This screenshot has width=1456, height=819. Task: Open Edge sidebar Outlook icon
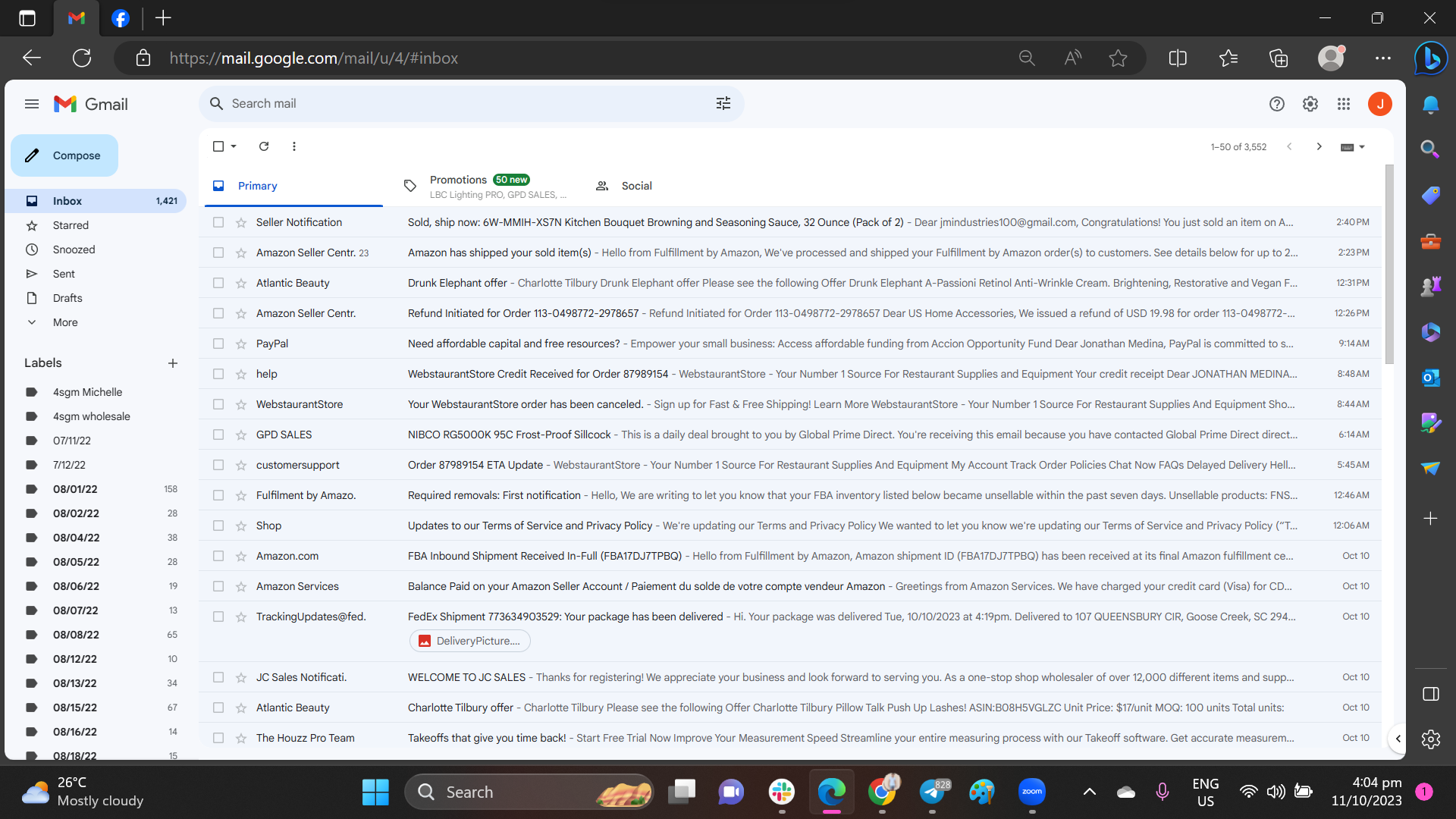(1430, 377)
